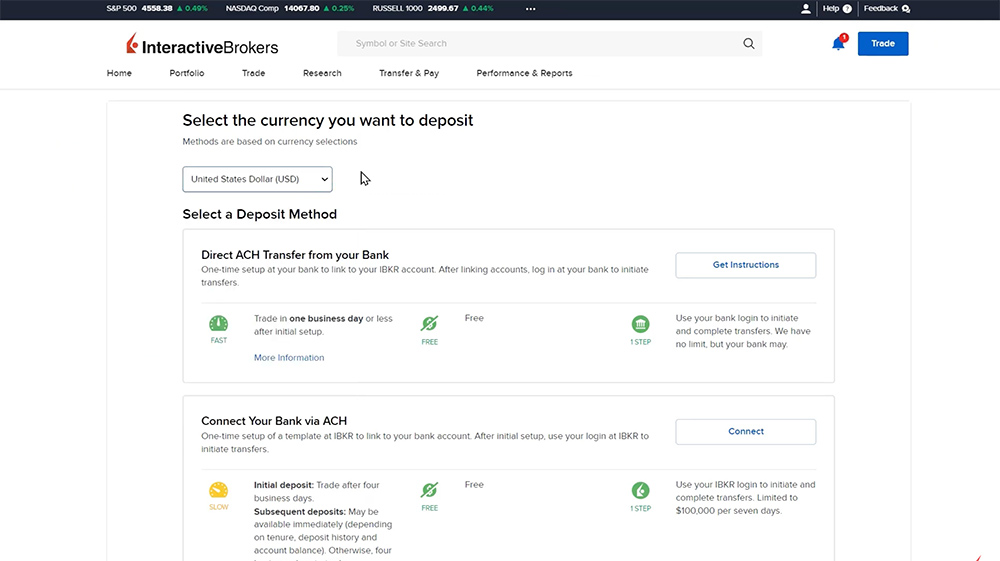Follow the More Information link
Screen dimensions: 1000x561
289,358
